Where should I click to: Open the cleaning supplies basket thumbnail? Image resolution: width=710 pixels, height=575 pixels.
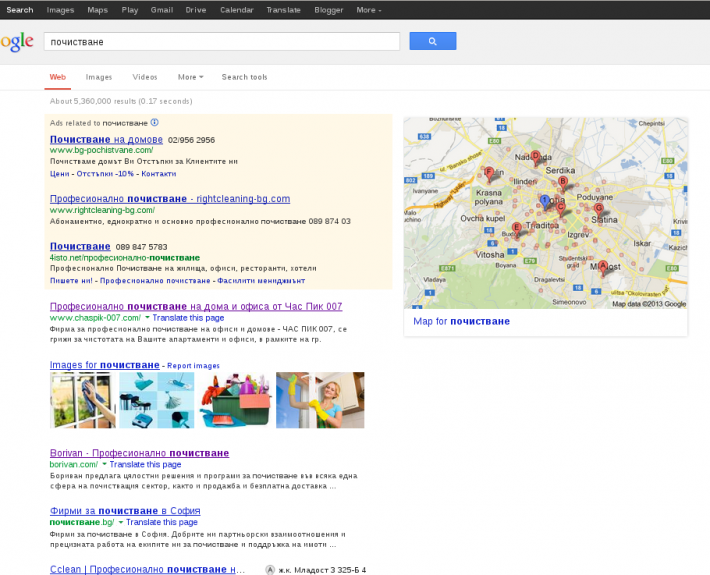(x=235, y=400)
